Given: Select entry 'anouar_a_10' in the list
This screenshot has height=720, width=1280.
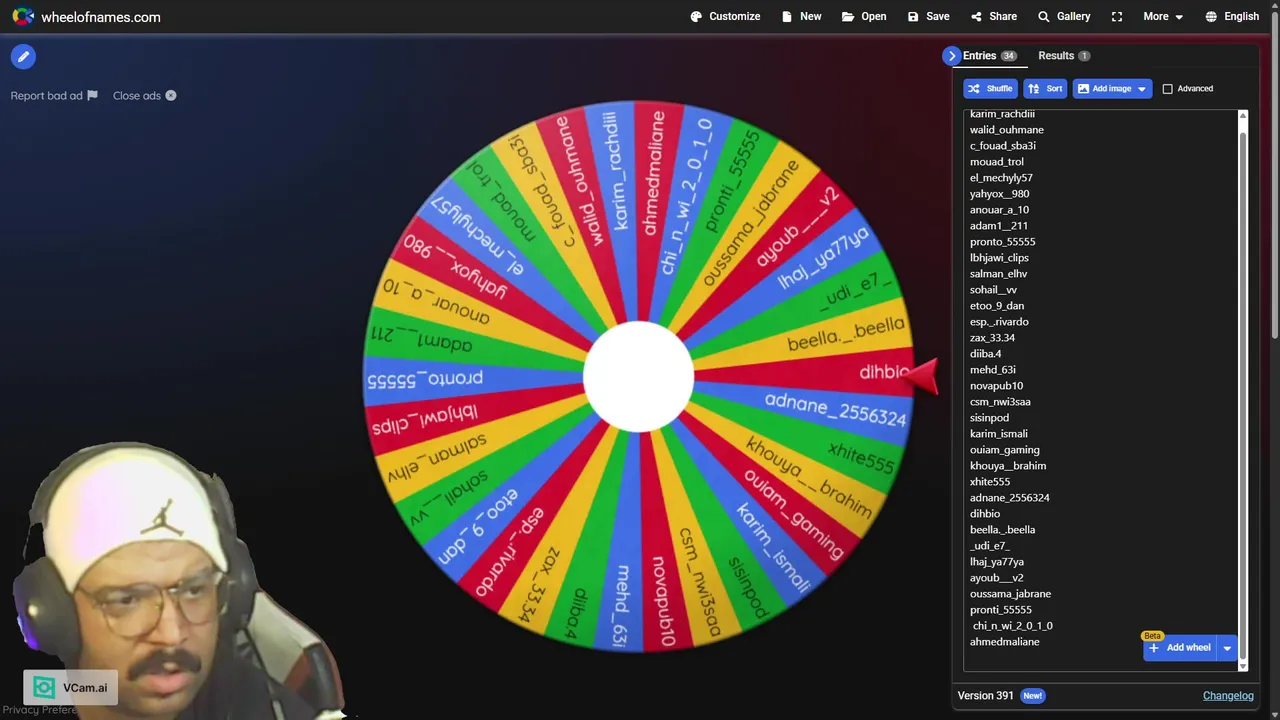Looking at the screenshot, I should pos(999,210).
